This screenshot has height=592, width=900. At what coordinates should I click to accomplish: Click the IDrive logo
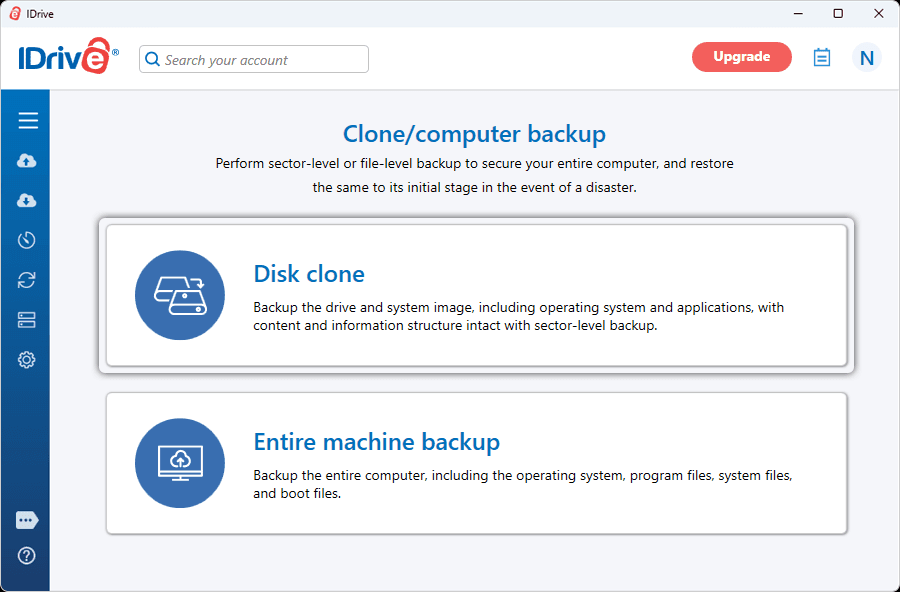[68, 56]
